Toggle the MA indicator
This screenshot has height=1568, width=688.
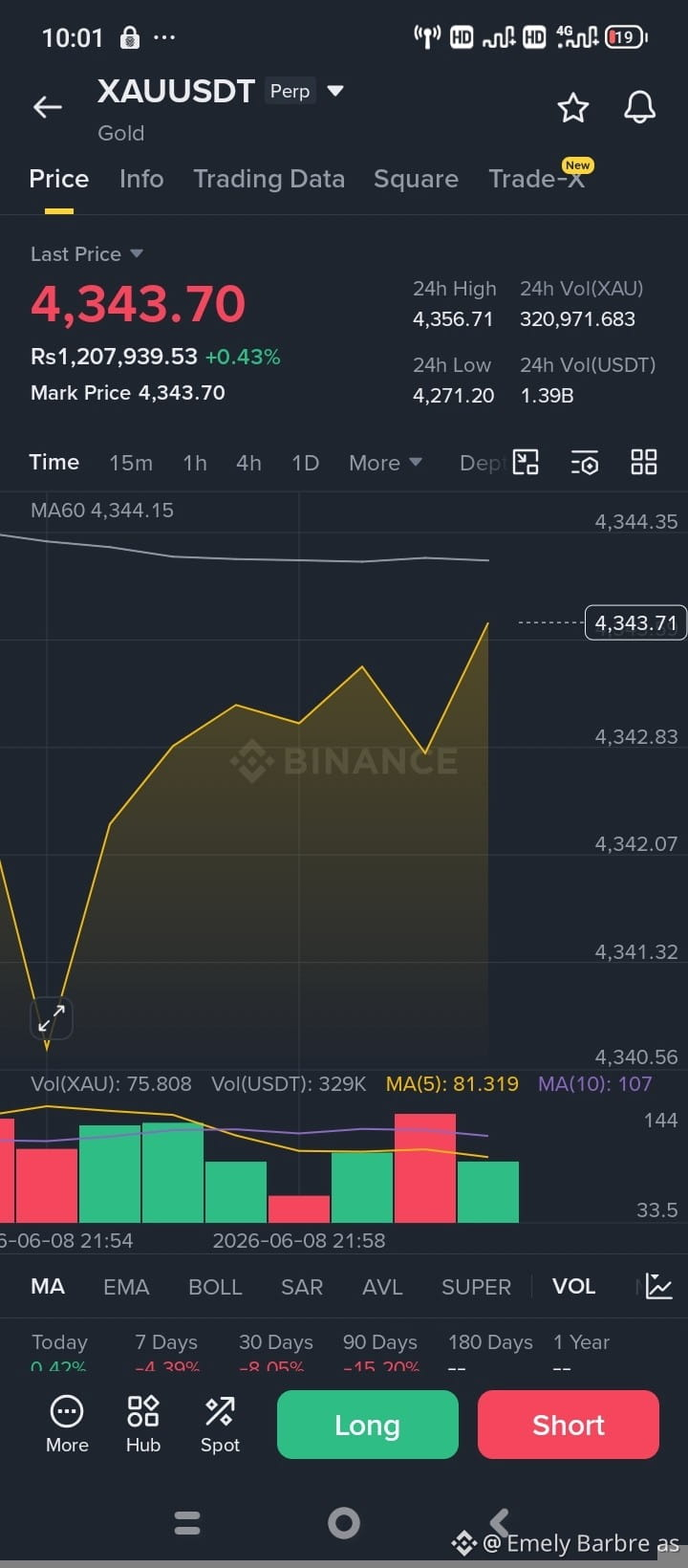point(48,1286)
